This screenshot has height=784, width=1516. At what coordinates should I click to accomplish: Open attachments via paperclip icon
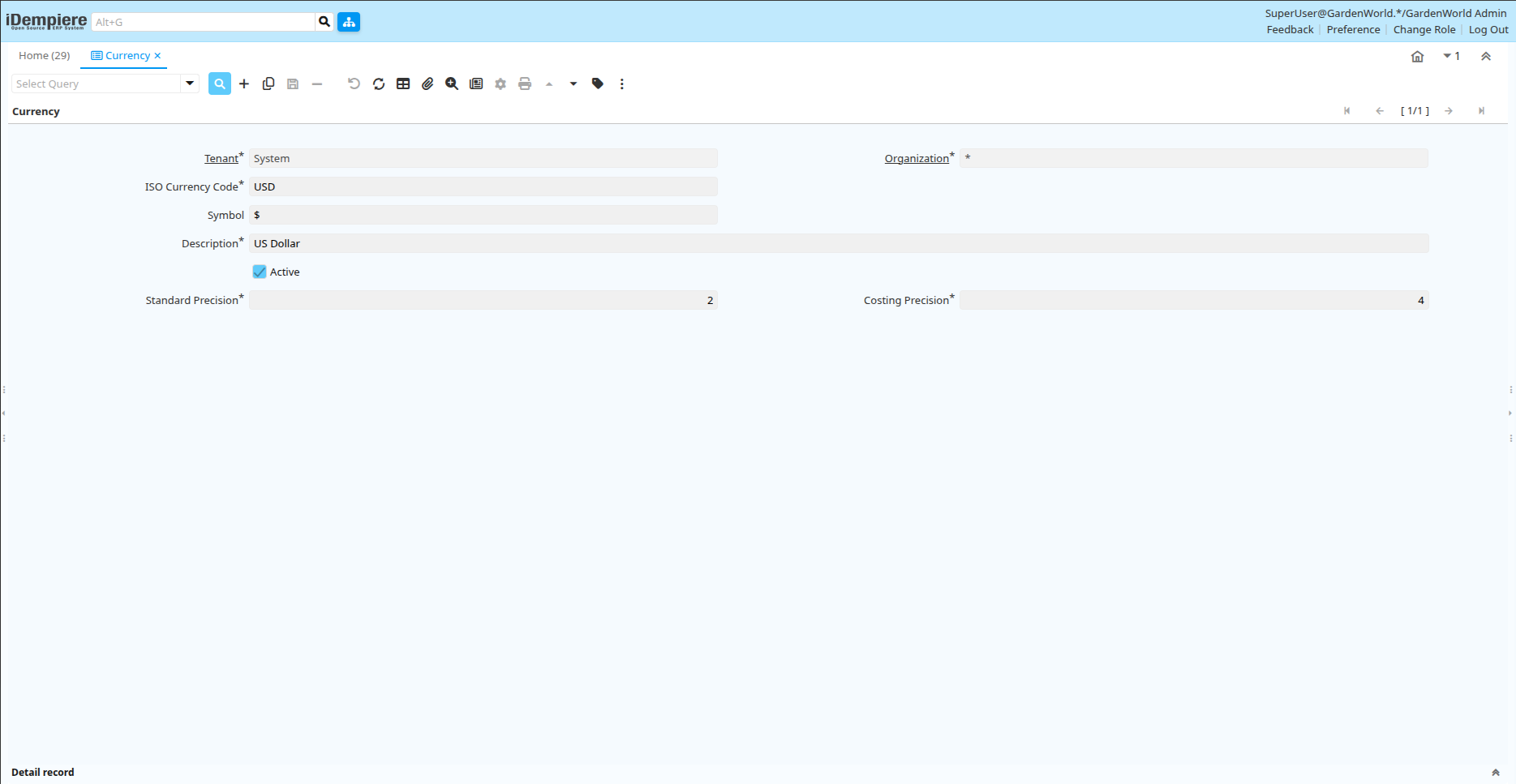point(427,84)
